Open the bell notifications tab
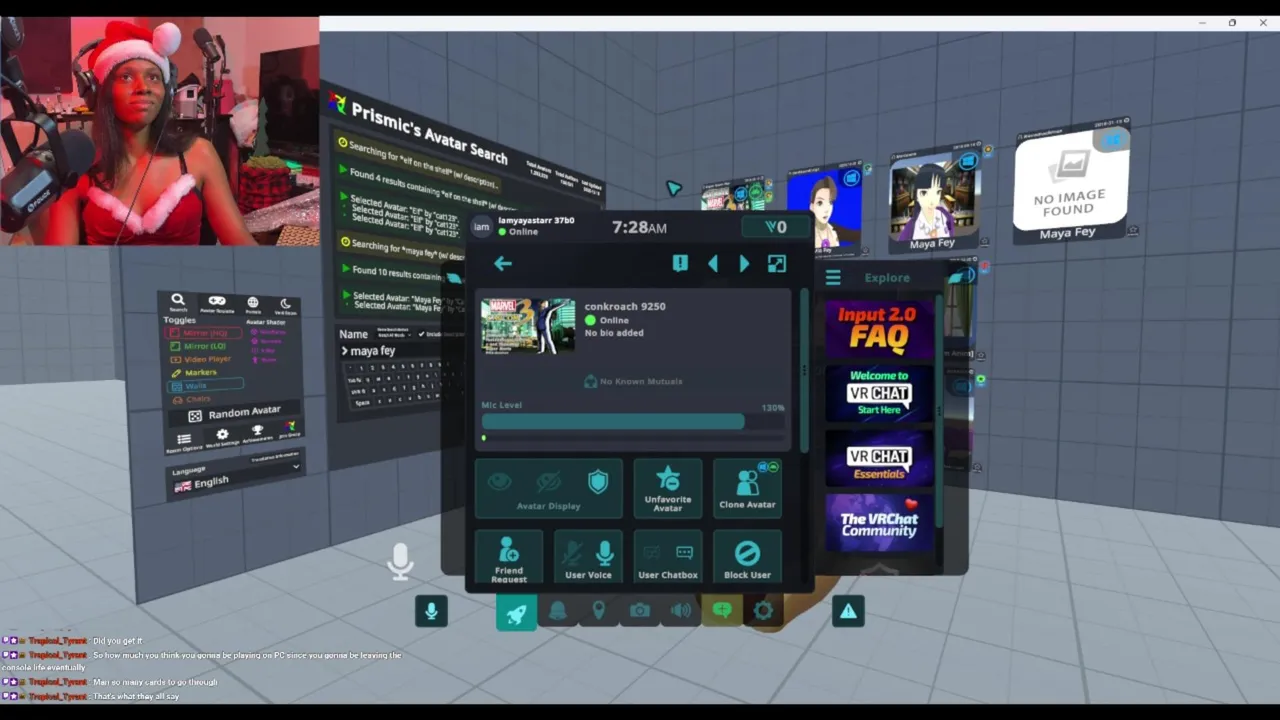 (x=558, y=611)
